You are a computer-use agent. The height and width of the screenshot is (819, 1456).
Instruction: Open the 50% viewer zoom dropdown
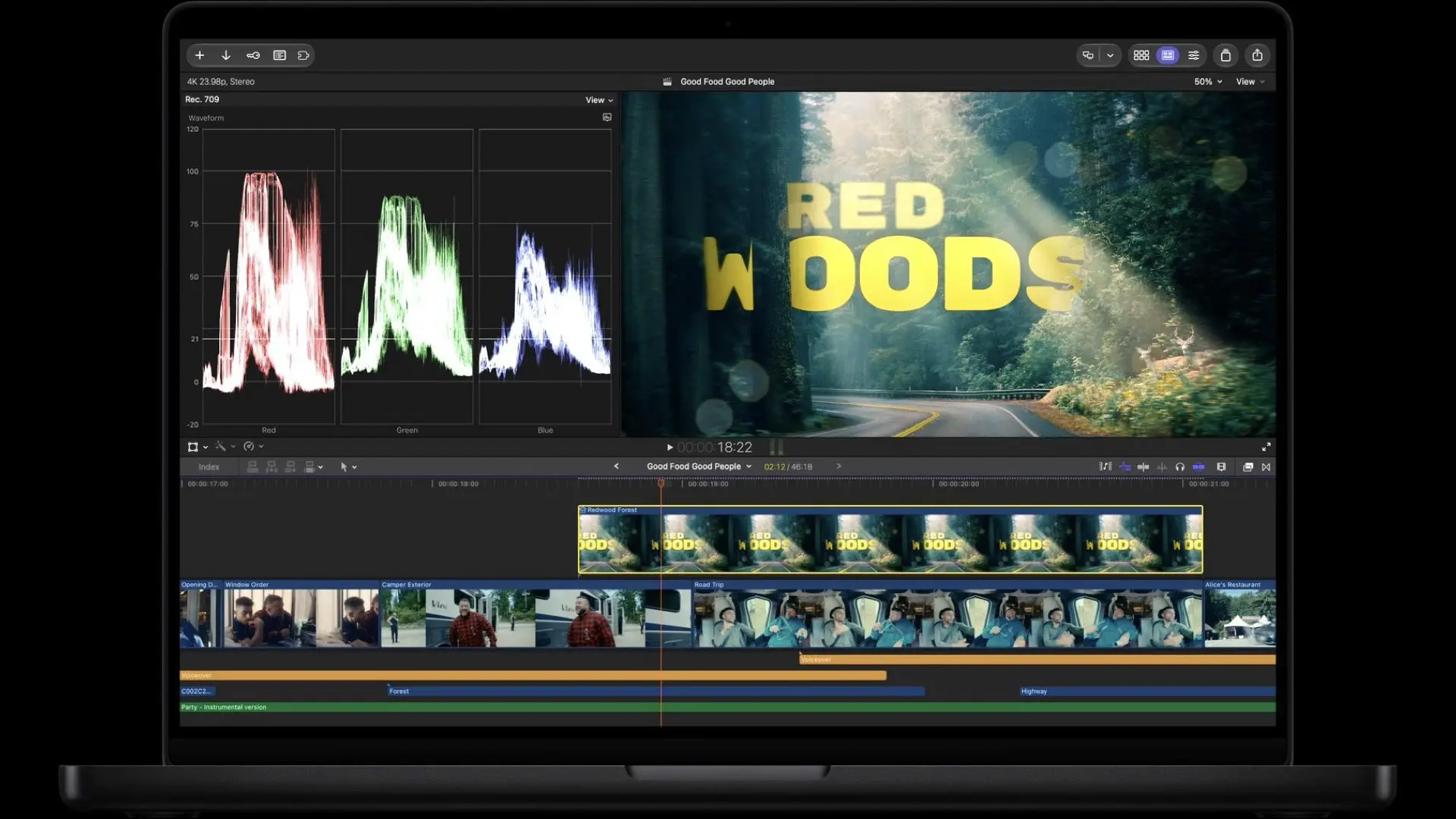point(1208,82)
